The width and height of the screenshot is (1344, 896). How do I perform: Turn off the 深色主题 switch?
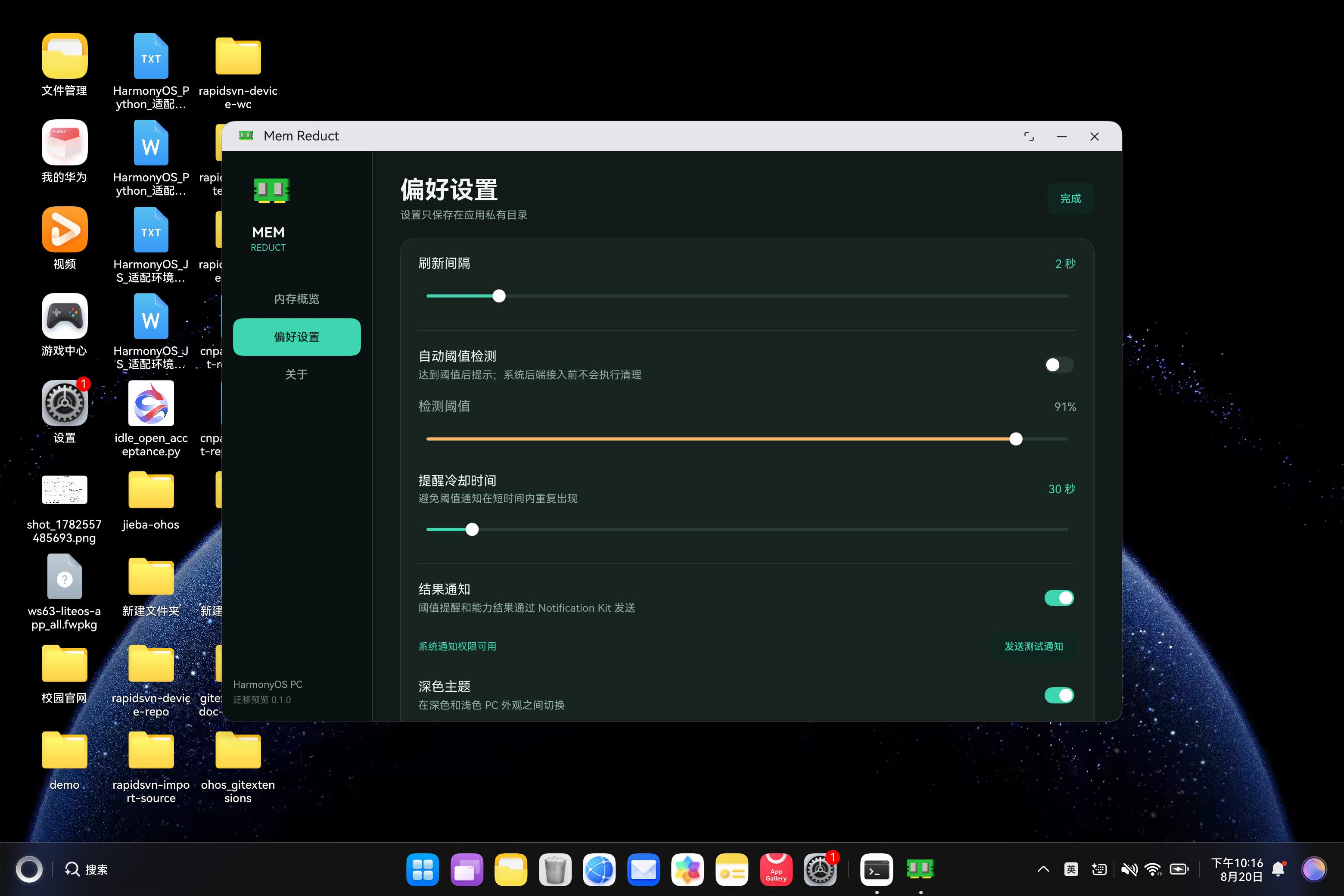tap(1059, 695)
